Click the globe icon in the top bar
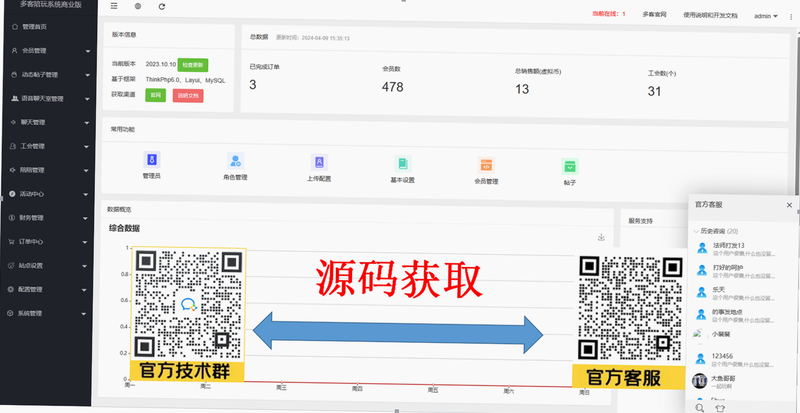Viewport: 800px width, 413px height. pos(138,7)
